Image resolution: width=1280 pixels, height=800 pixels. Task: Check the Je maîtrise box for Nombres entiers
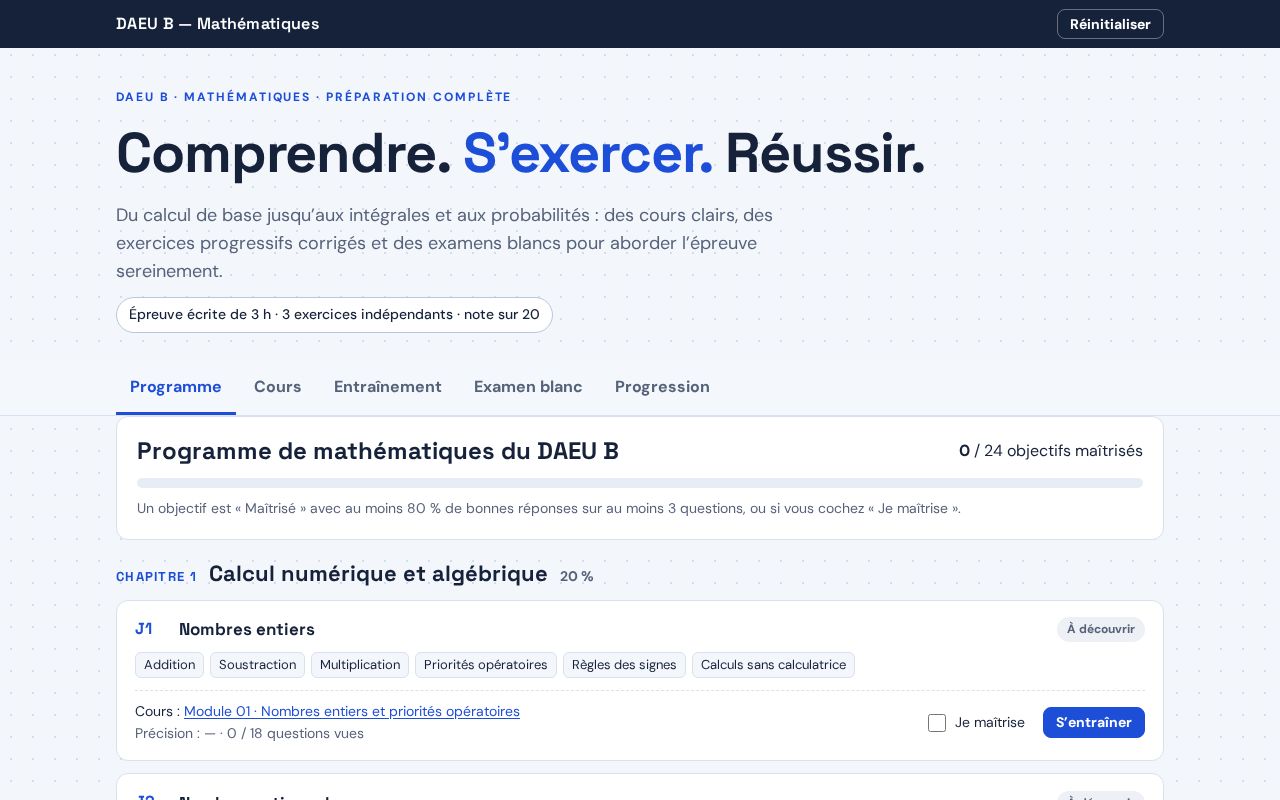coord(937,723)
